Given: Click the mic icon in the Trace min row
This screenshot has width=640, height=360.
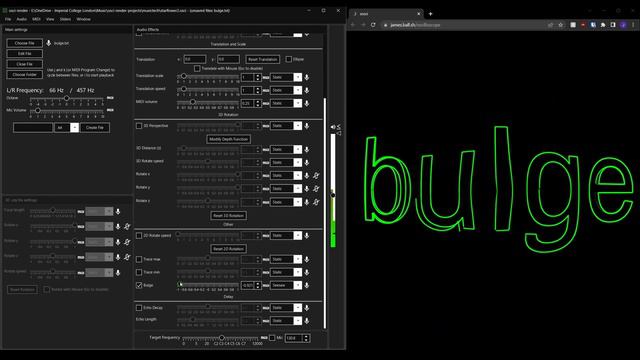Looking at the screenshot, I should [x=307, y=272].
